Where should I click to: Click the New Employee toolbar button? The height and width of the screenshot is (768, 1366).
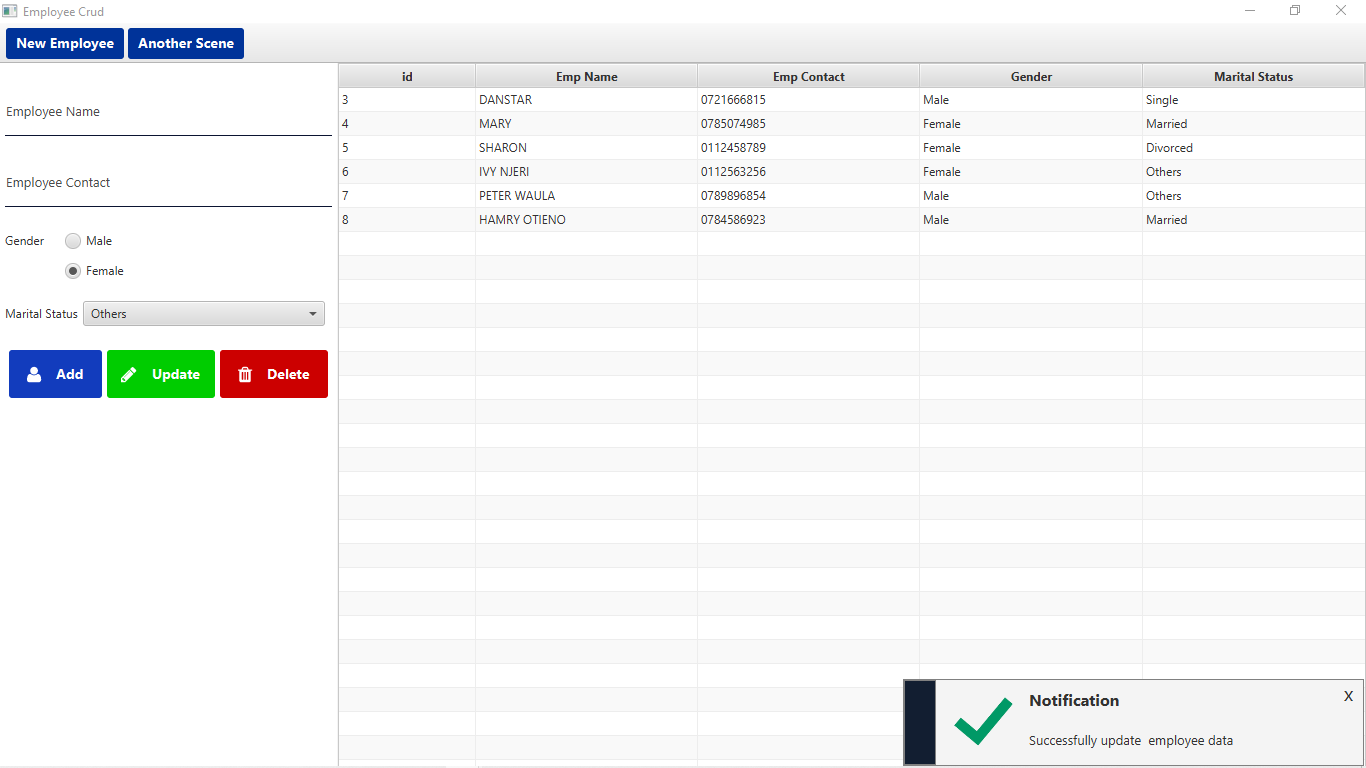65,43
